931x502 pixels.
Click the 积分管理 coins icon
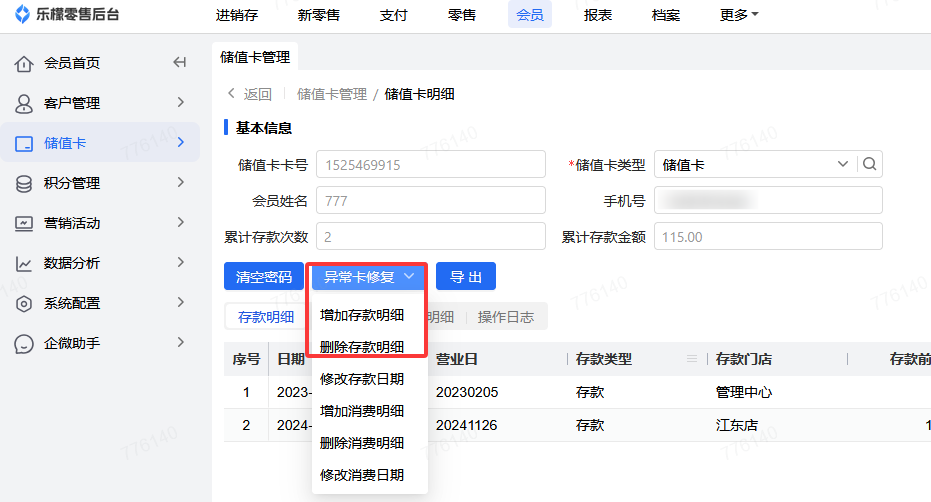click(24, 184)
